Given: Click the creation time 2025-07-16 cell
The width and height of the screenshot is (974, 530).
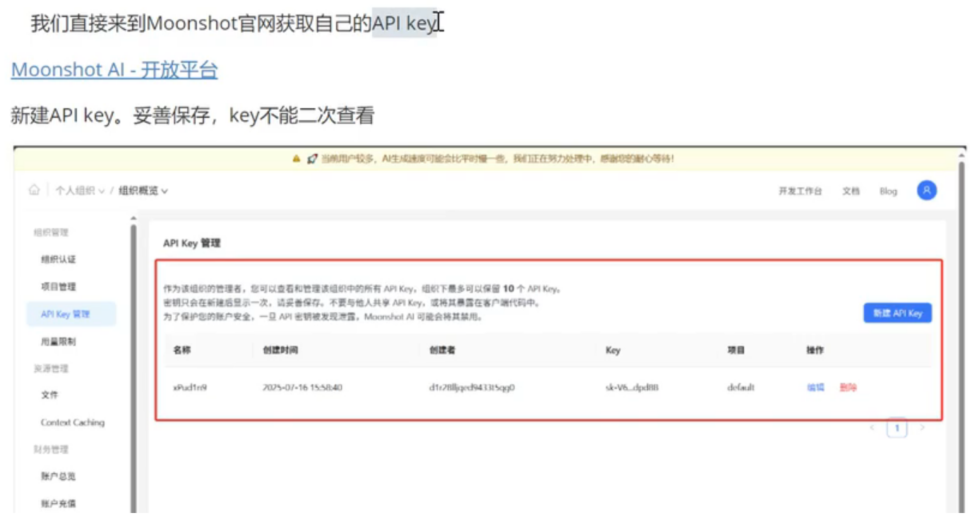Looking at the screenshot, I should click(303, 387).
